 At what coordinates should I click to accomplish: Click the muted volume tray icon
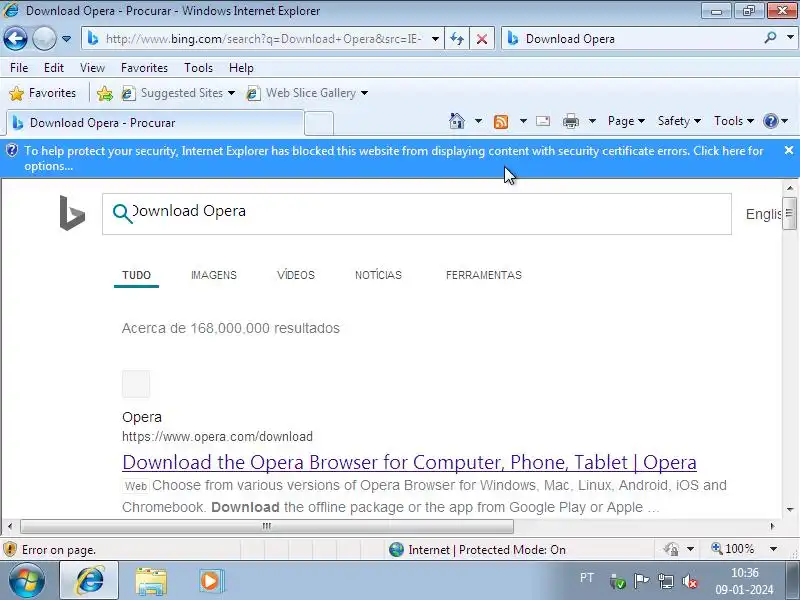coord(690,581)
